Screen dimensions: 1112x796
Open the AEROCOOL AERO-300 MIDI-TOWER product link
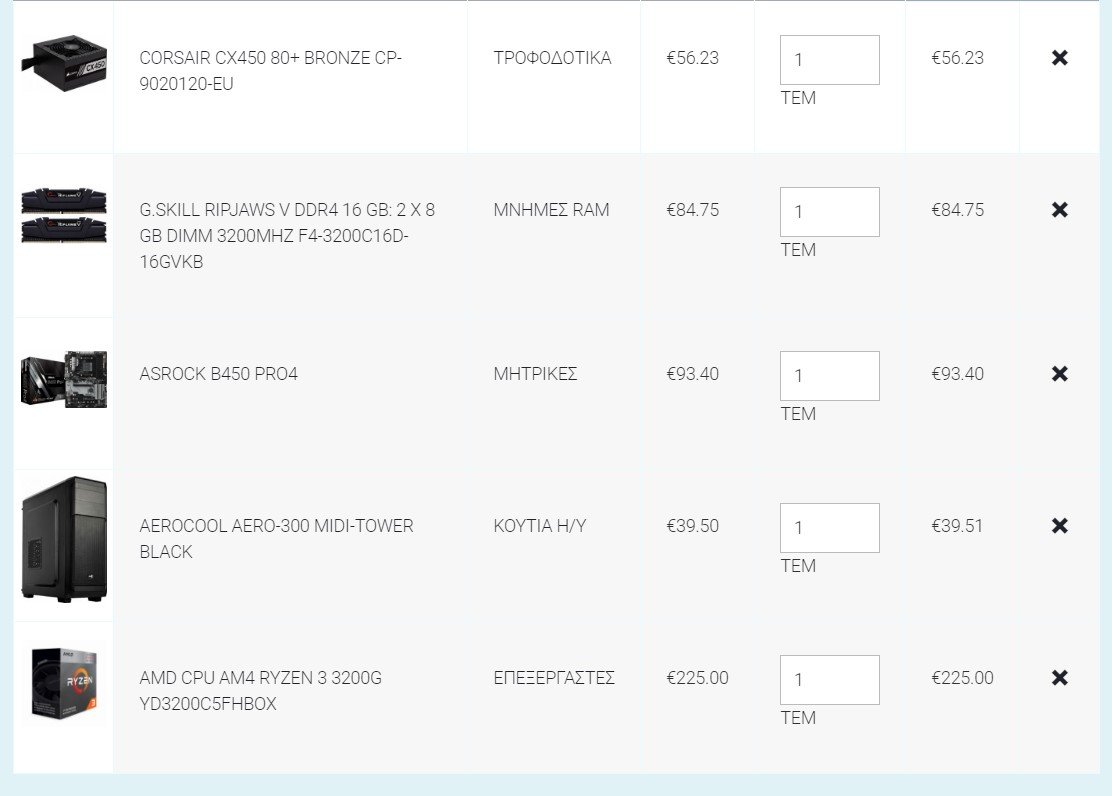tap(277, 538)
